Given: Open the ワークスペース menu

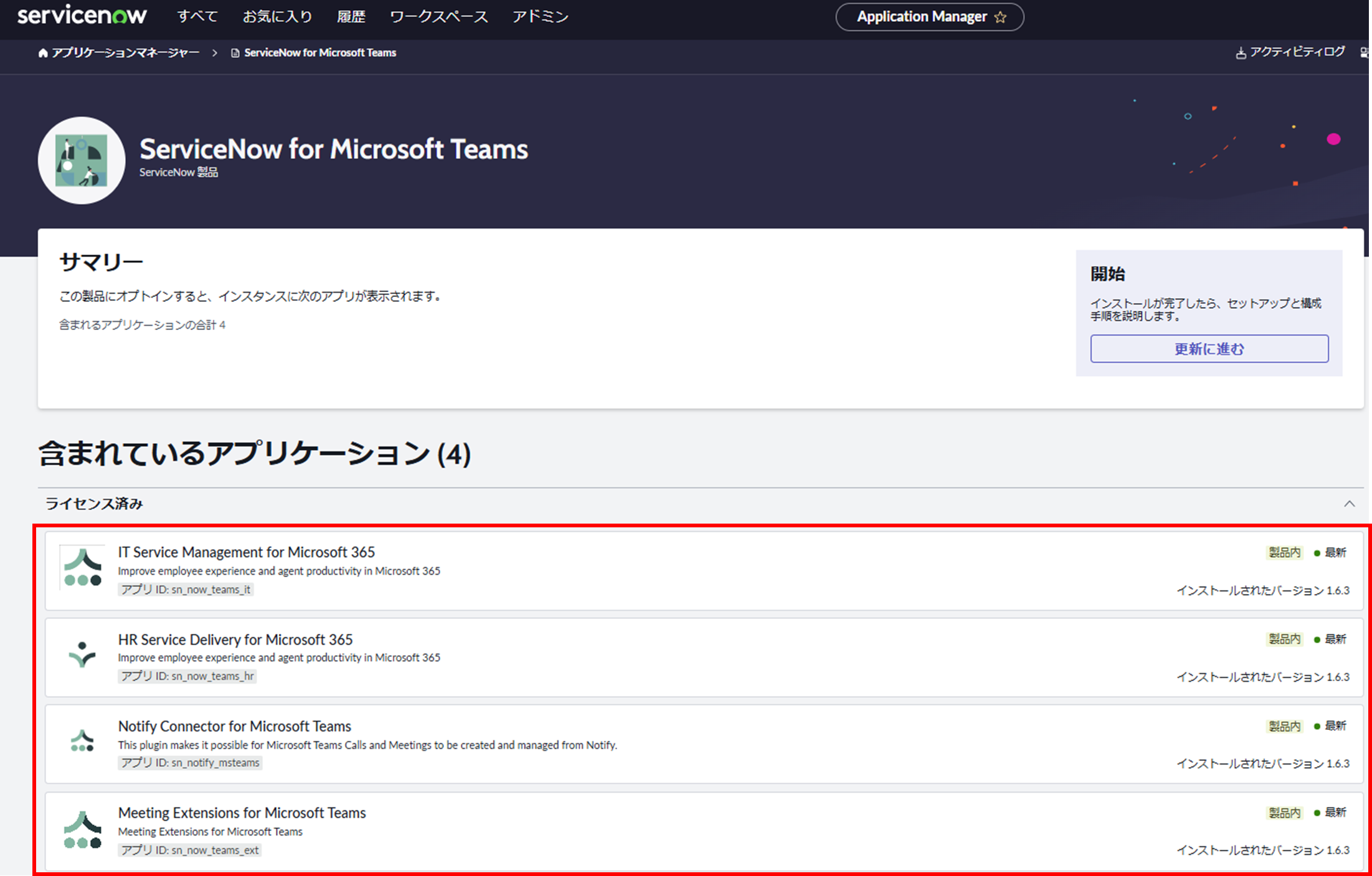Looking at the screenshot, I should point(438,17).
